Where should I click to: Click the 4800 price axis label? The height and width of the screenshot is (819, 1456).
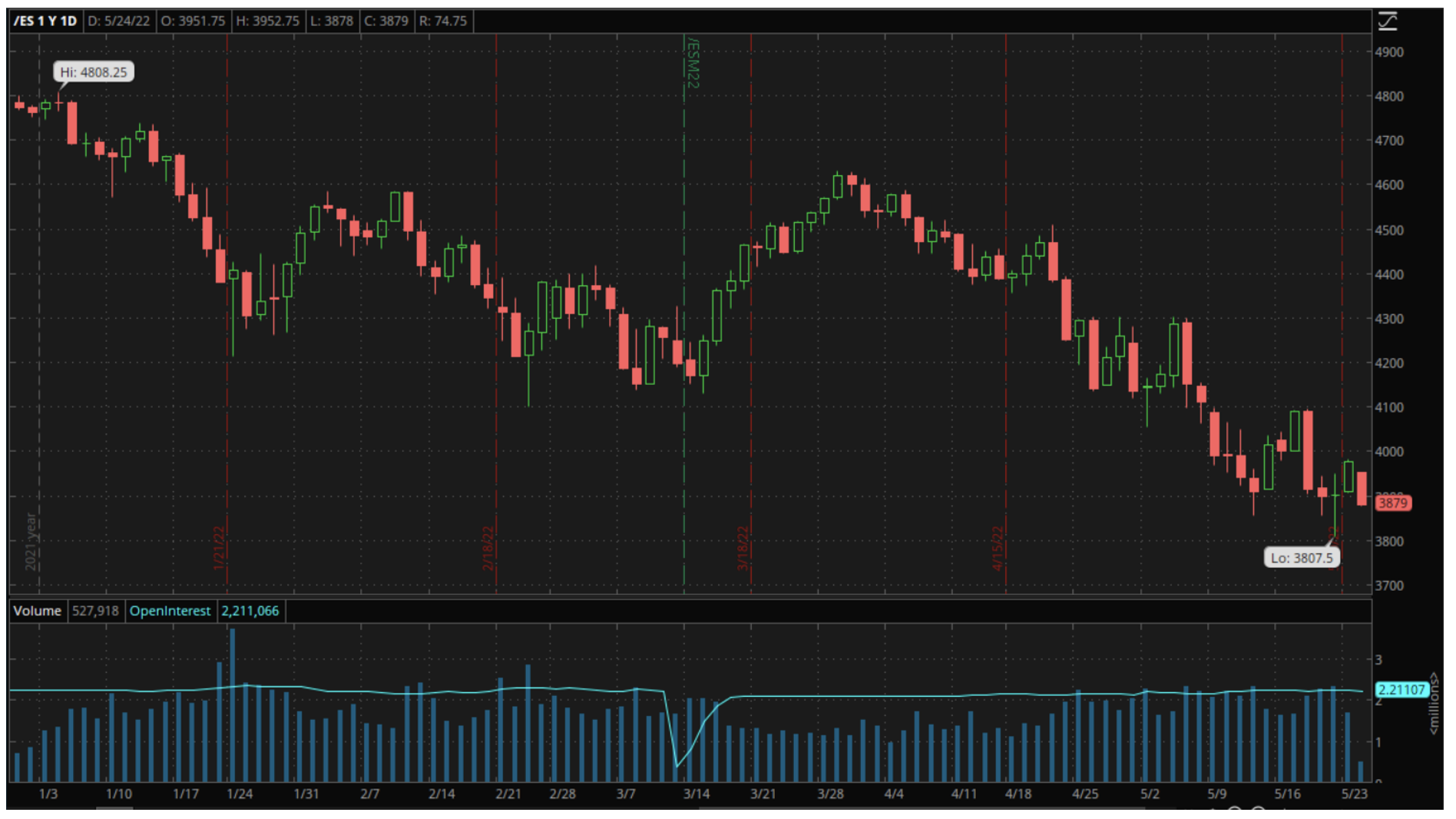point(1389,97)
